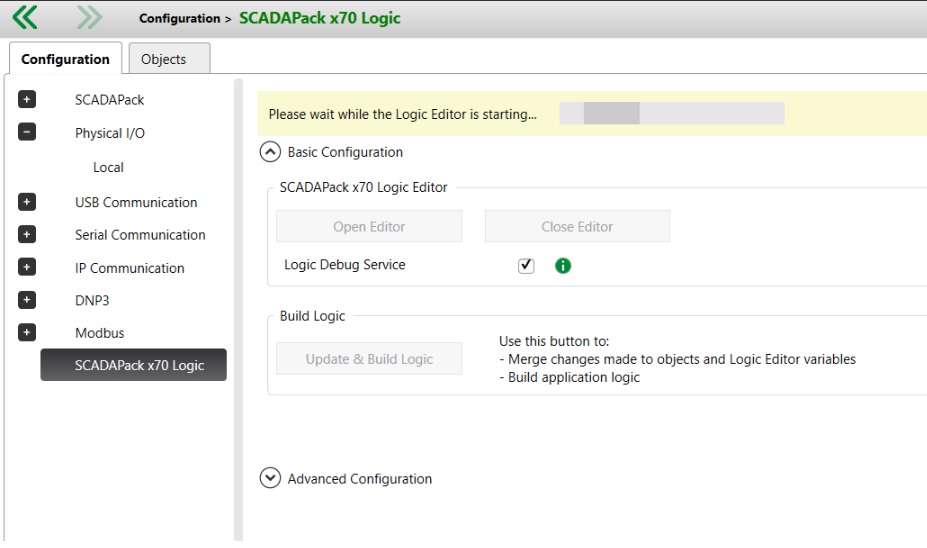Expand the DNP3 tree node
Viewport: 927px width, 548px height.
coord(27,300)
